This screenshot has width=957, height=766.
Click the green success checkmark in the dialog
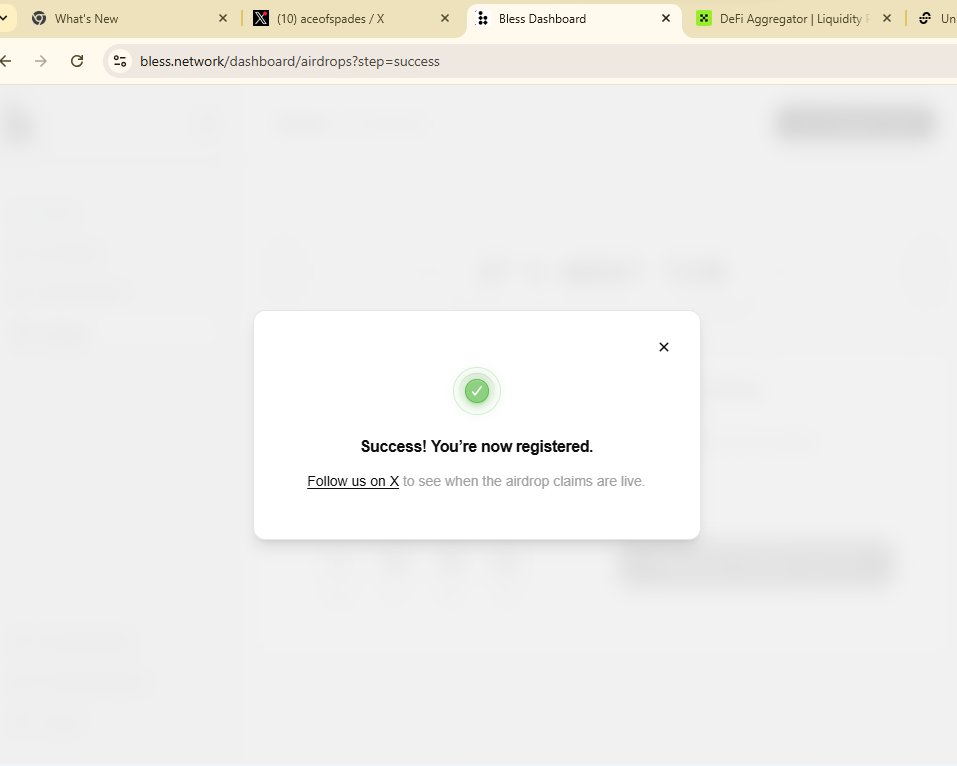click(x=476, y=391)
